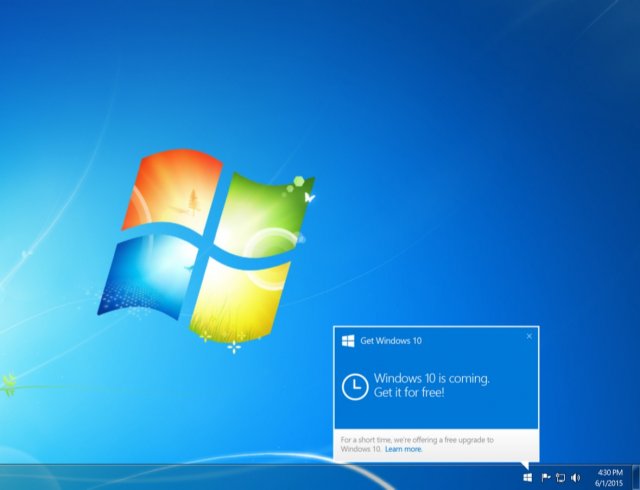Click the Show desktop strip in the tray

pyautogui.click(x=636, y=477)
